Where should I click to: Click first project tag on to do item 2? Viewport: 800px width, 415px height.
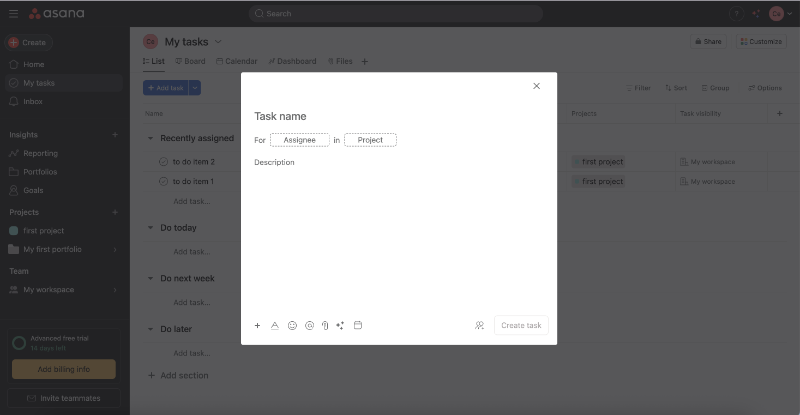click(598, 162)
